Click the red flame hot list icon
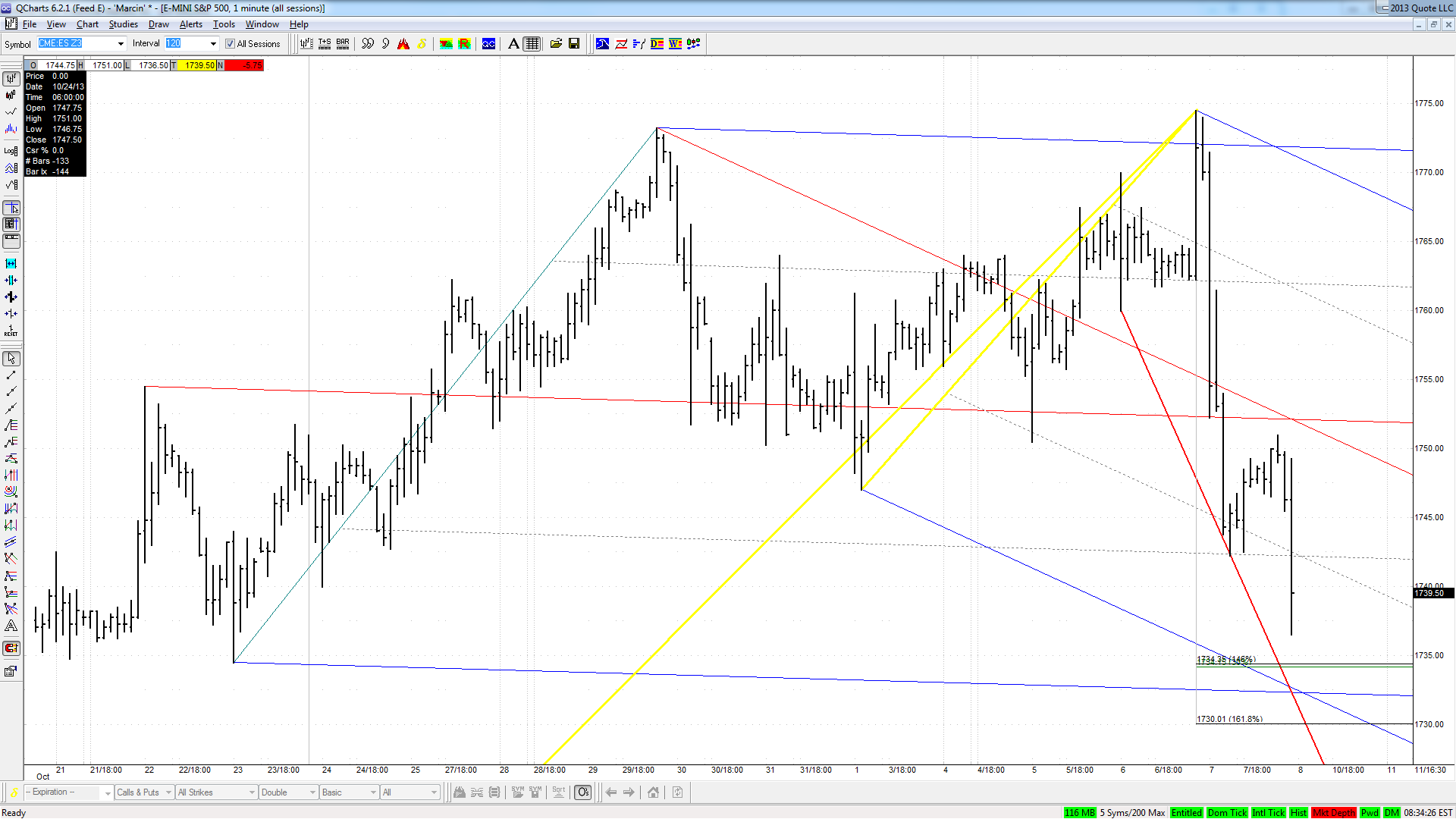 [403, 44]
